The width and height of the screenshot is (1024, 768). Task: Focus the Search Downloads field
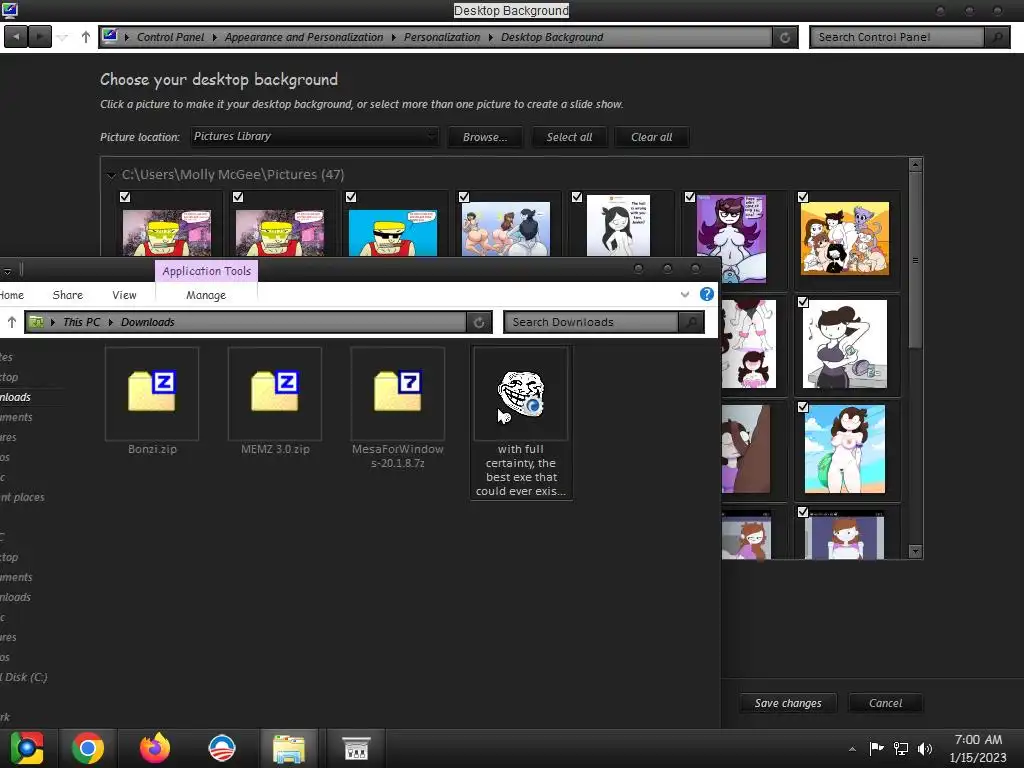591,322
